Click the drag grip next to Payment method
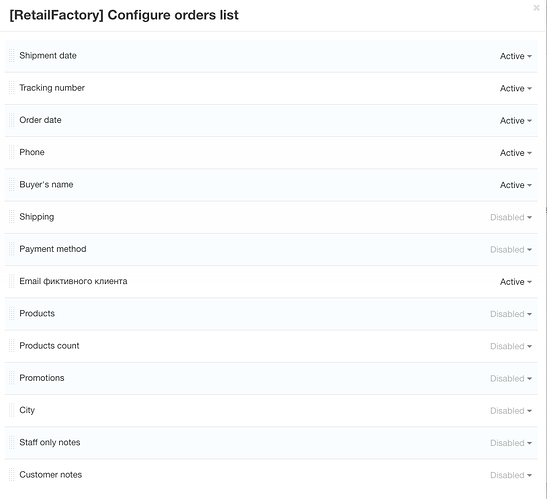547x499 pixels. click(x=12, y=249)
